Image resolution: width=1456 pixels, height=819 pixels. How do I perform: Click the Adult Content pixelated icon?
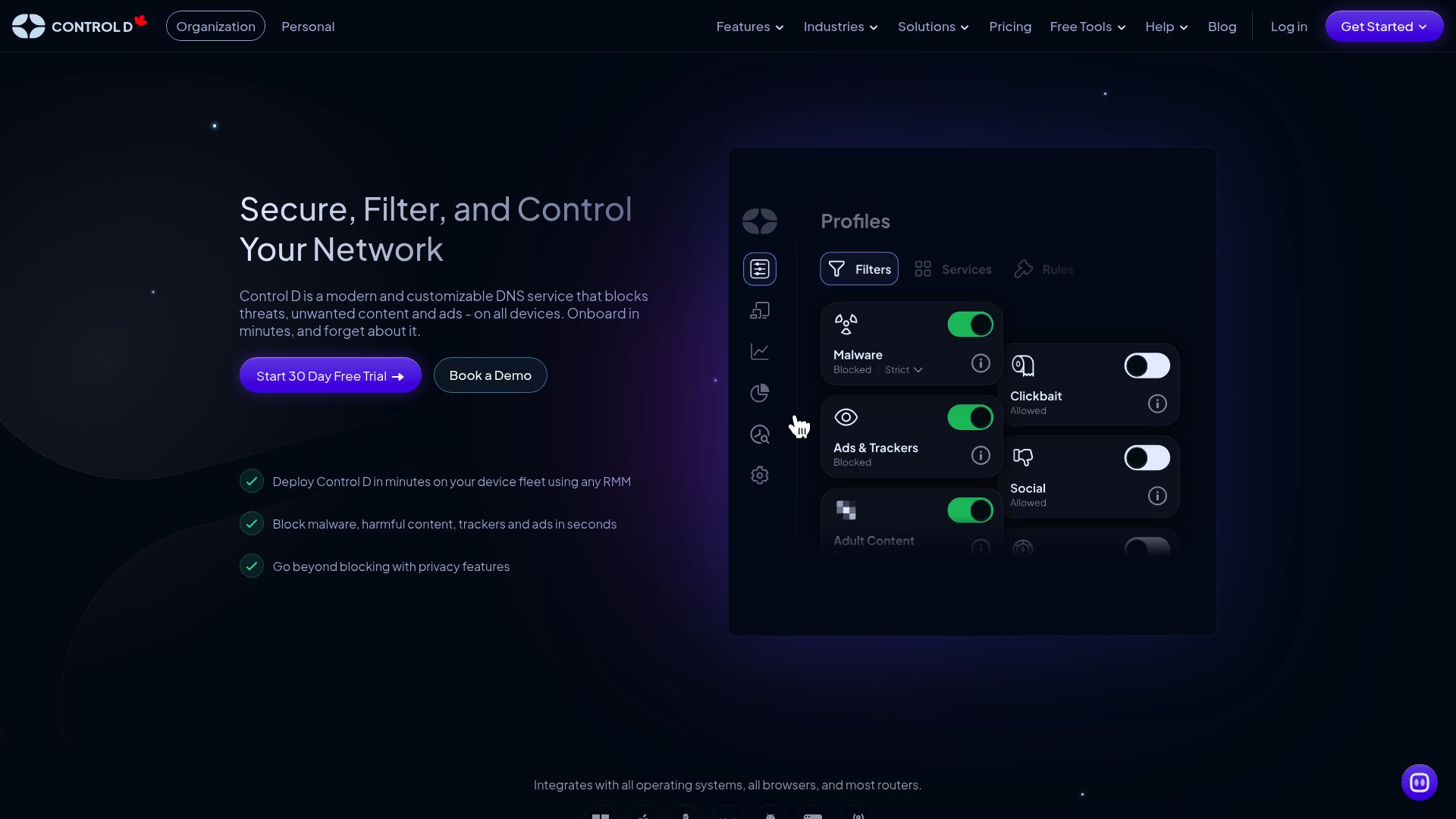[x=846, y=510]
